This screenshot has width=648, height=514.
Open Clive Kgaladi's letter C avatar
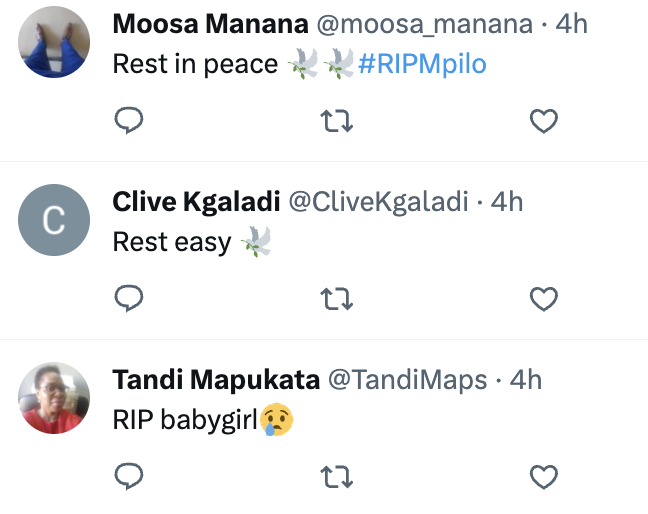coord(54,220)
